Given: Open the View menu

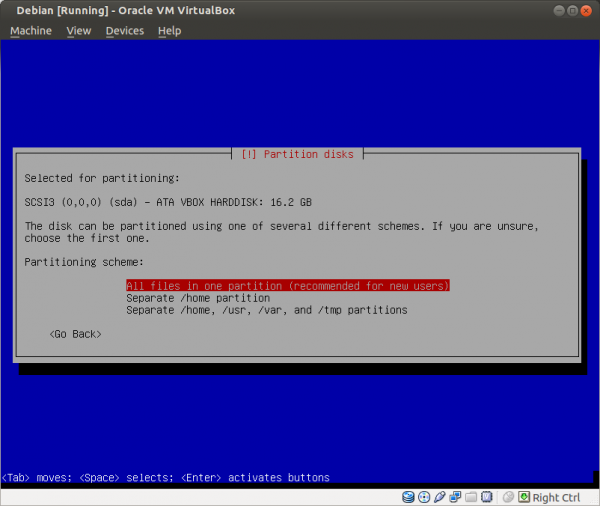Looking at the screenshot, I should point(79,31).
